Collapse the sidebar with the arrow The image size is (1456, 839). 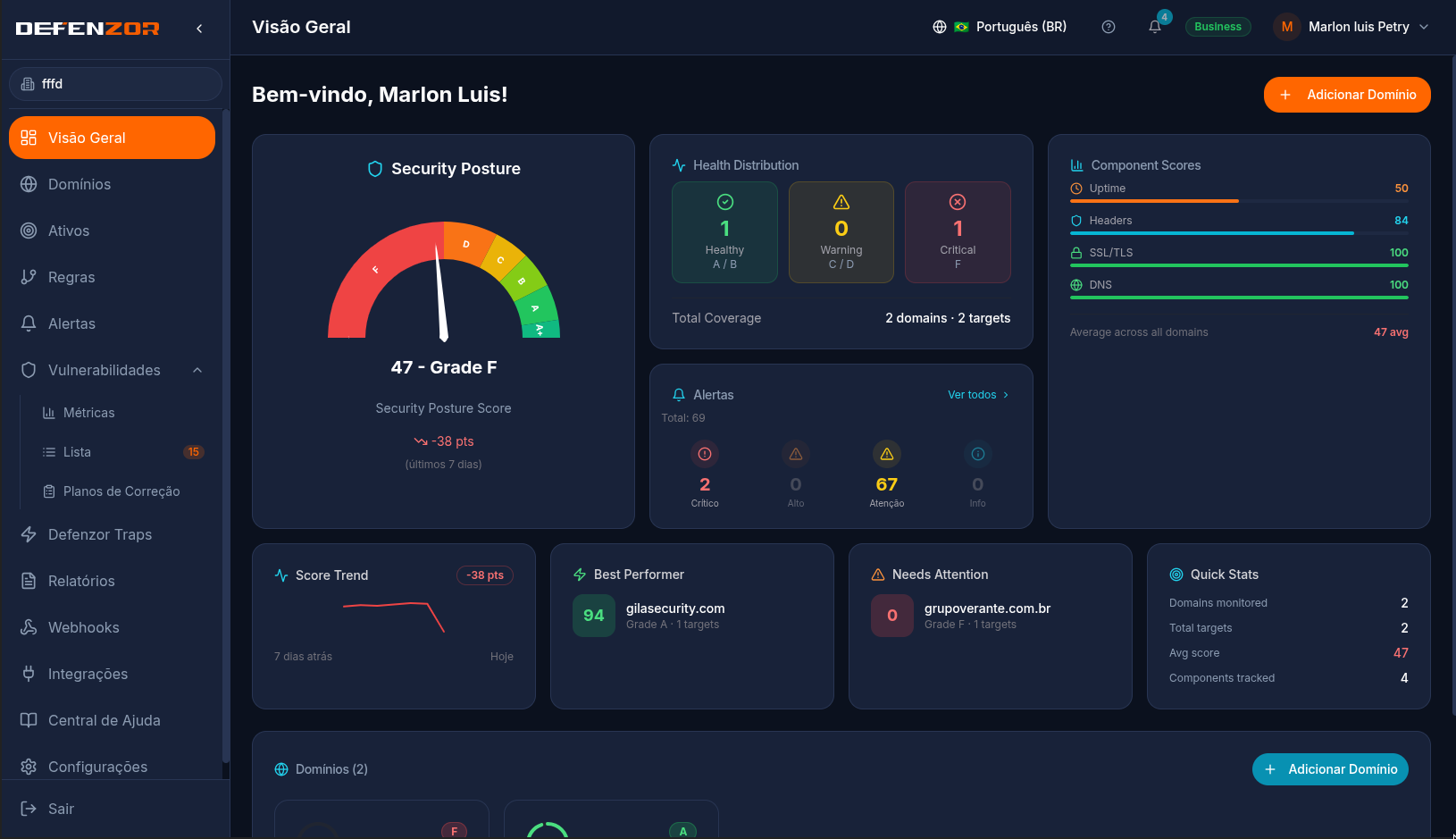coord(199,29)
